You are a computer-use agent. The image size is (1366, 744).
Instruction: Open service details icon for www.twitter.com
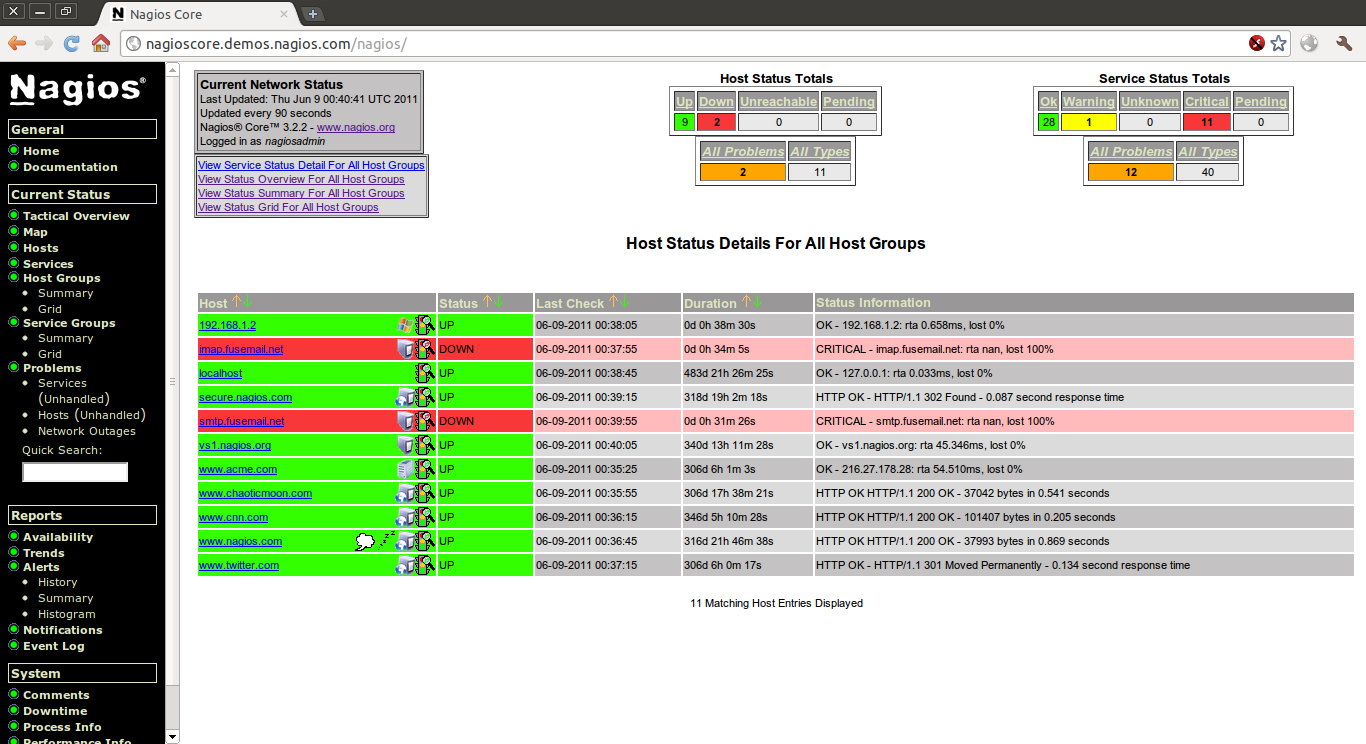pos(425,564)
